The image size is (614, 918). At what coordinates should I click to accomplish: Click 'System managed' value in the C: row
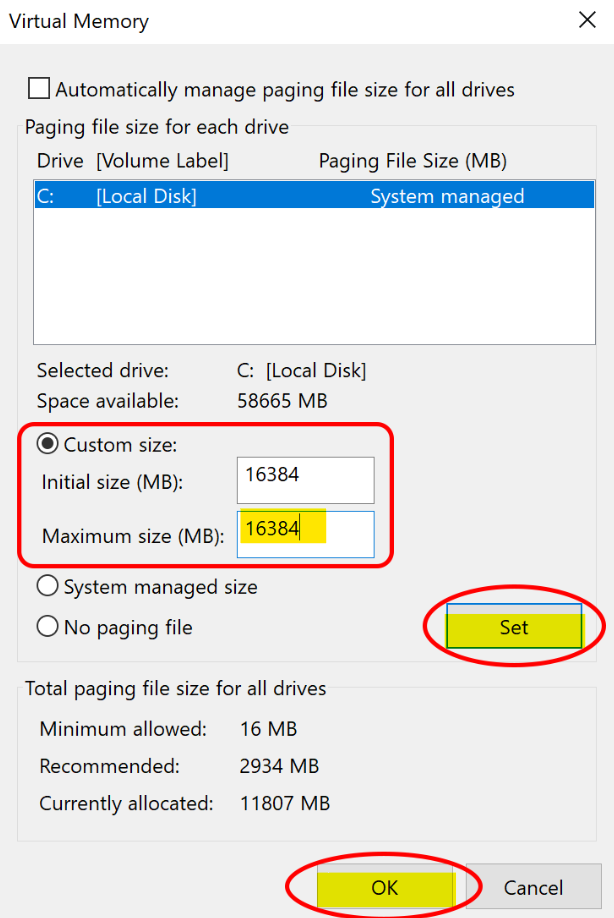(x=447, y=196)
